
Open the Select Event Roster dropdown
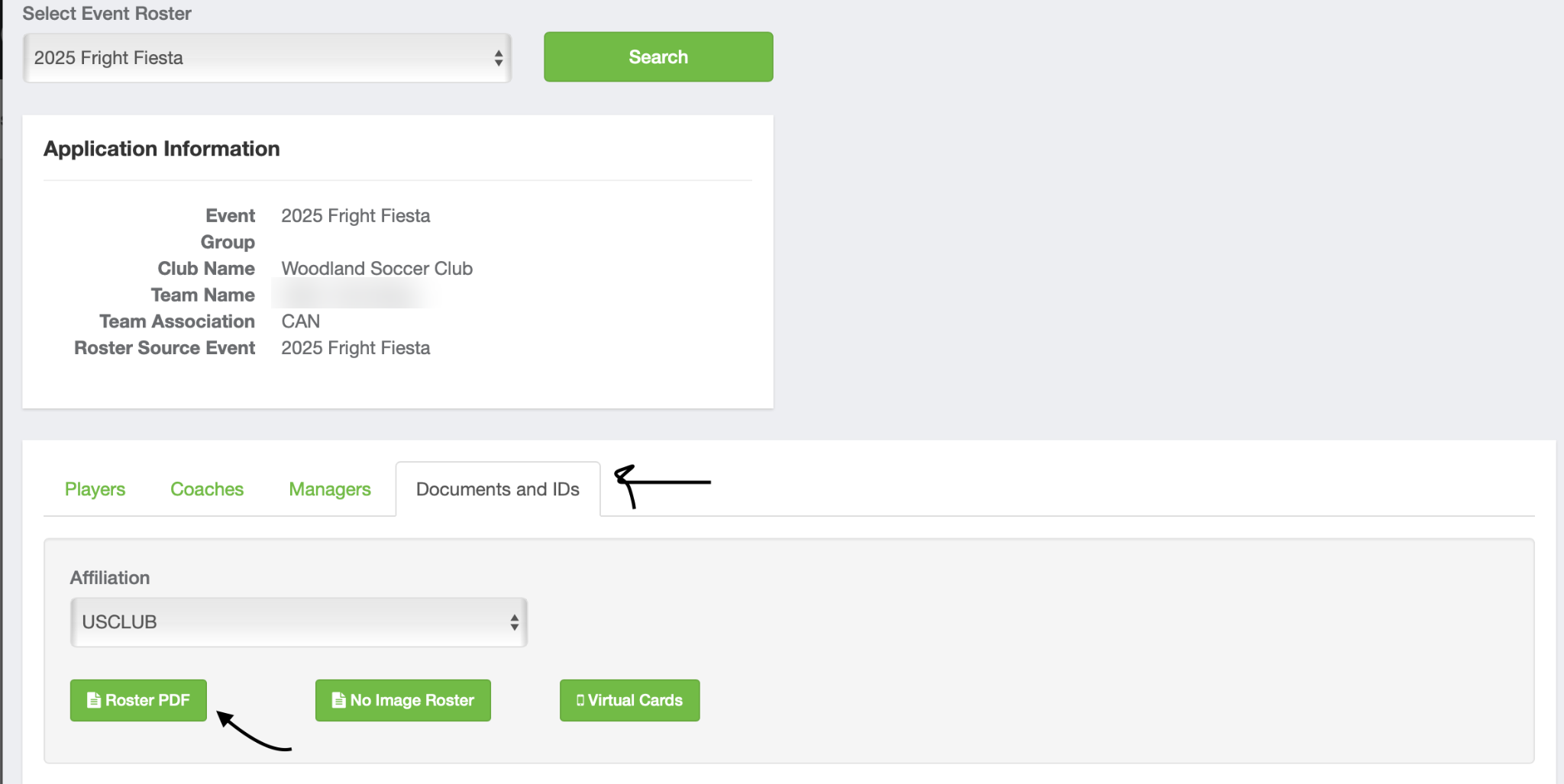pyautogui.click(x=267, y=58)
